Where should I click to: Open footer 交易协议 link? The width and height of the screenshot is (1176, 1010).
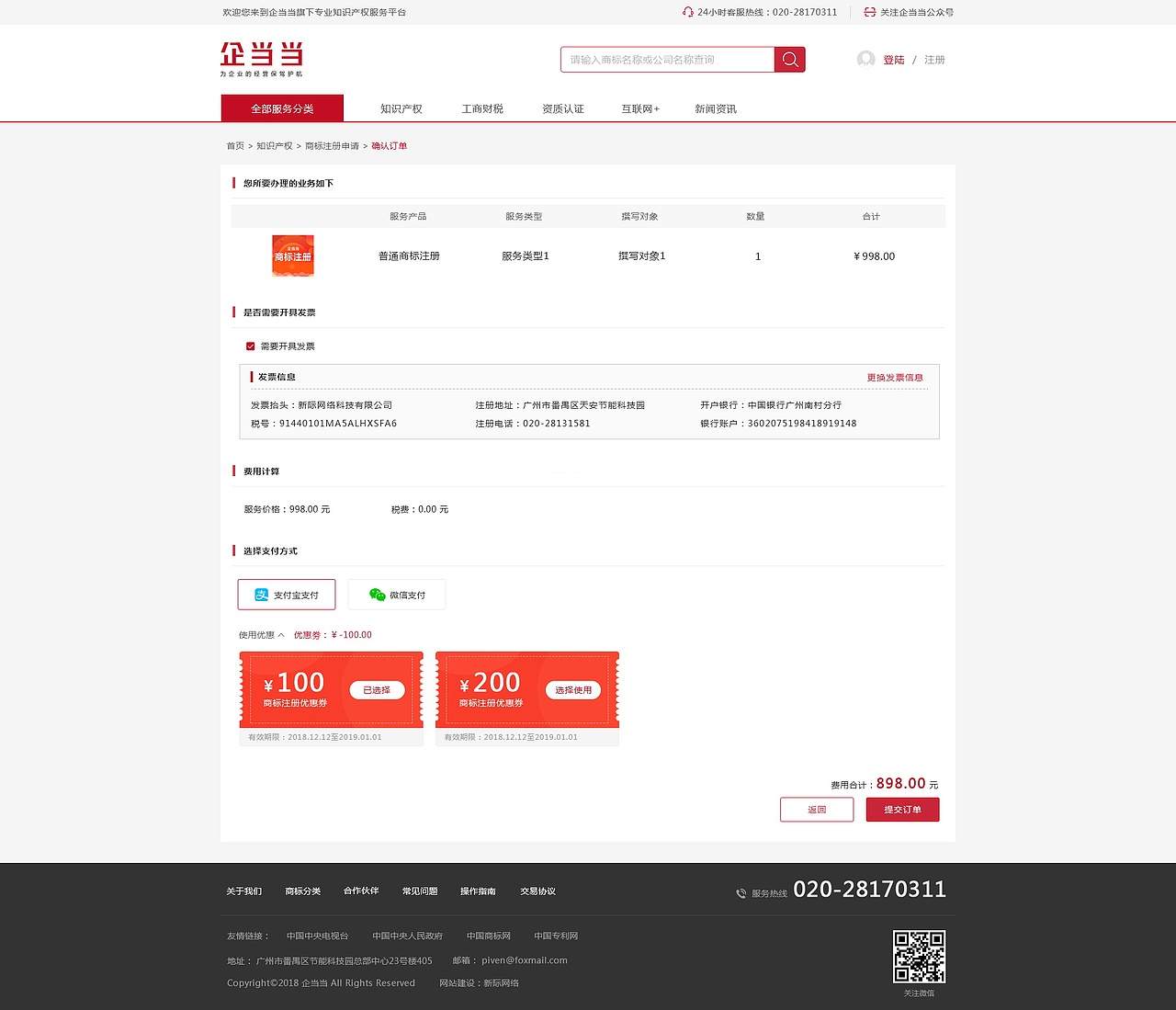pyautogui.click(x=537, y=891)
